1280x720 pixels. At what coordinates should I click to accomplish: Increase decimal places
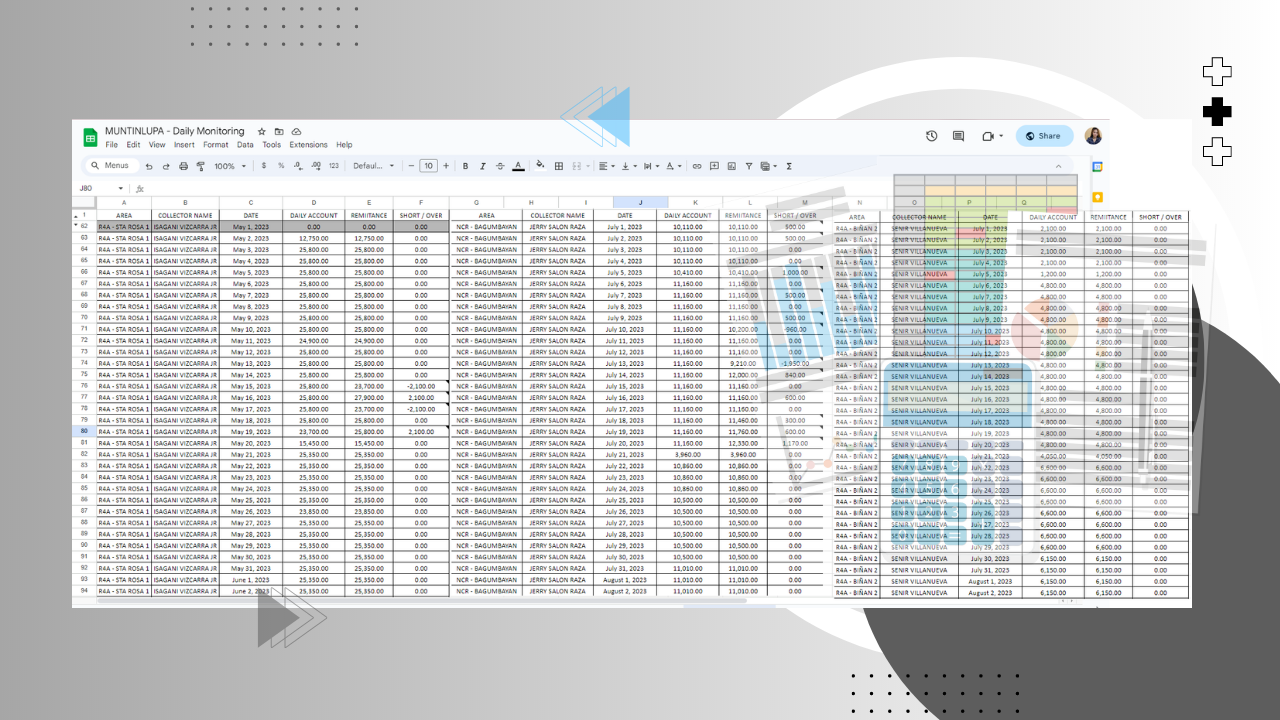point(315,166)
